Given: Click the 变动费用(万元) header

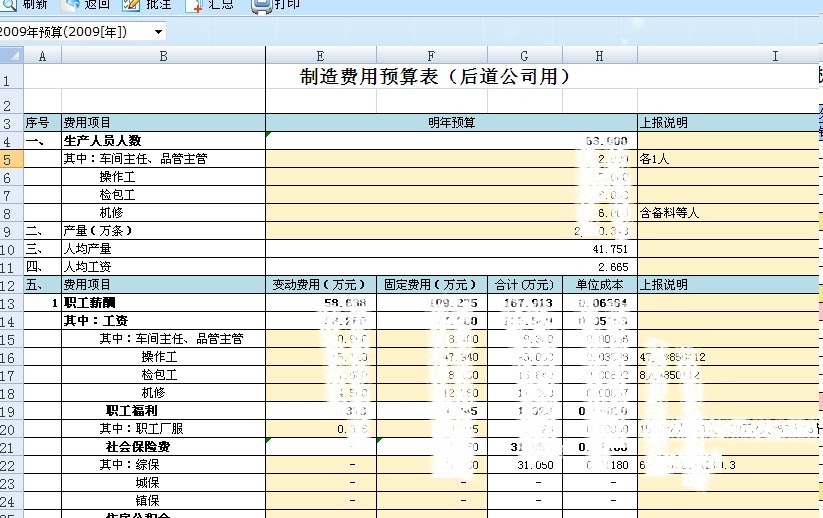Looking at the screenshot, I should tap(321, 284).
